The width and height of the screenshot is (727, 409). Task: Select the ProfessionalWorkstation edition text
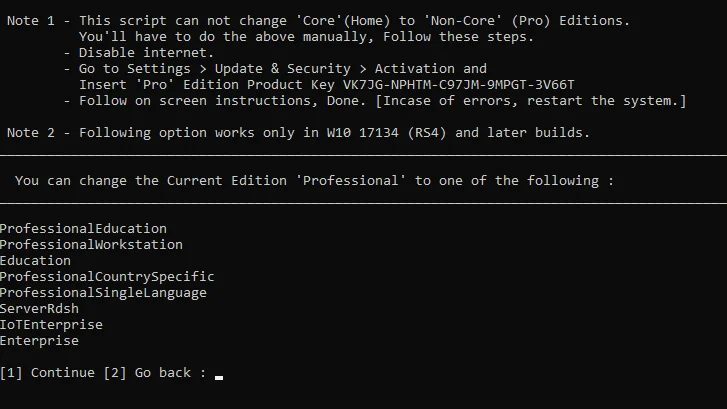tap(91, 244)
